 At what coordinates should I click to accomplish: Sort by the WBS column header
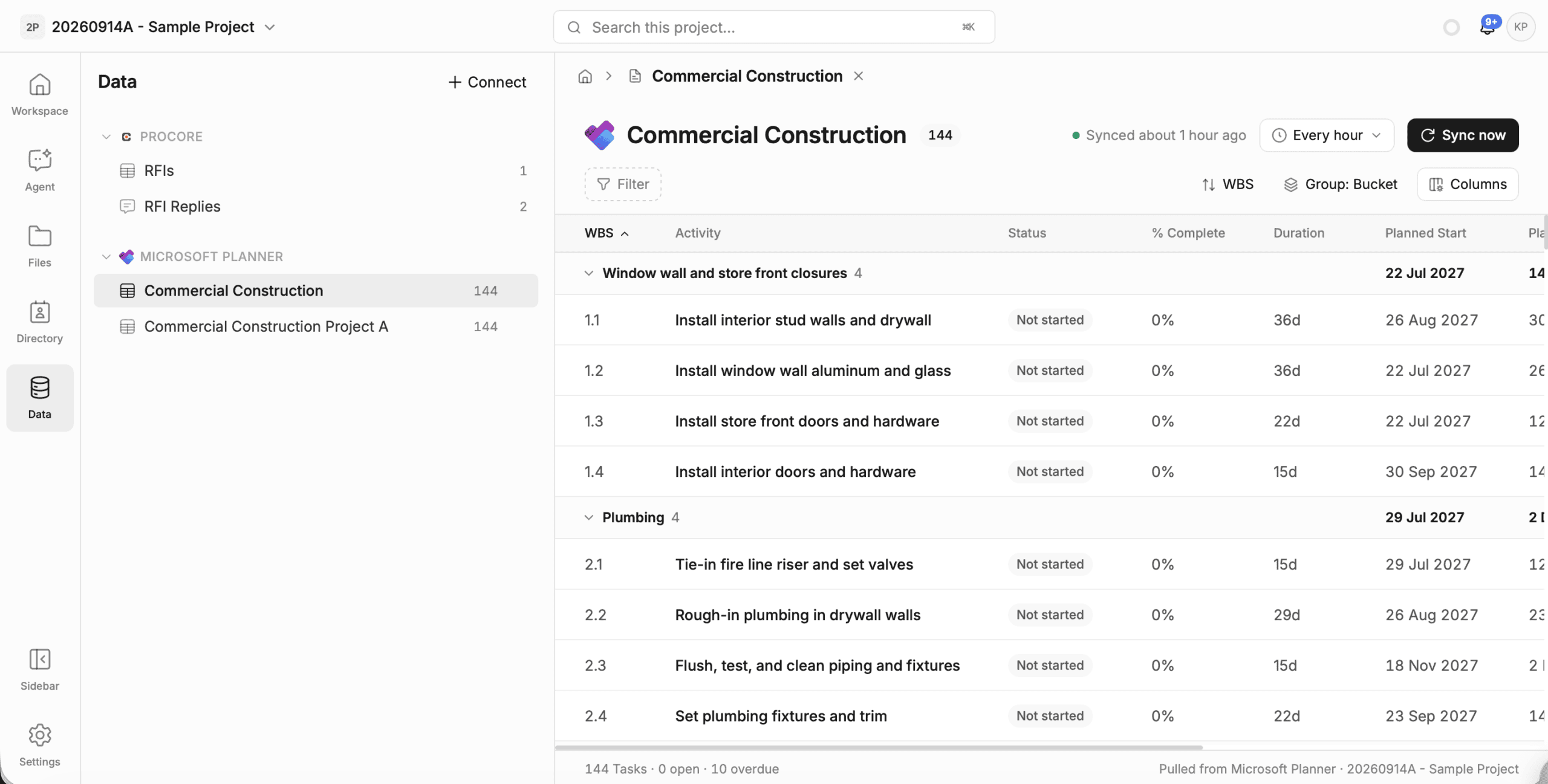(607, 233)
